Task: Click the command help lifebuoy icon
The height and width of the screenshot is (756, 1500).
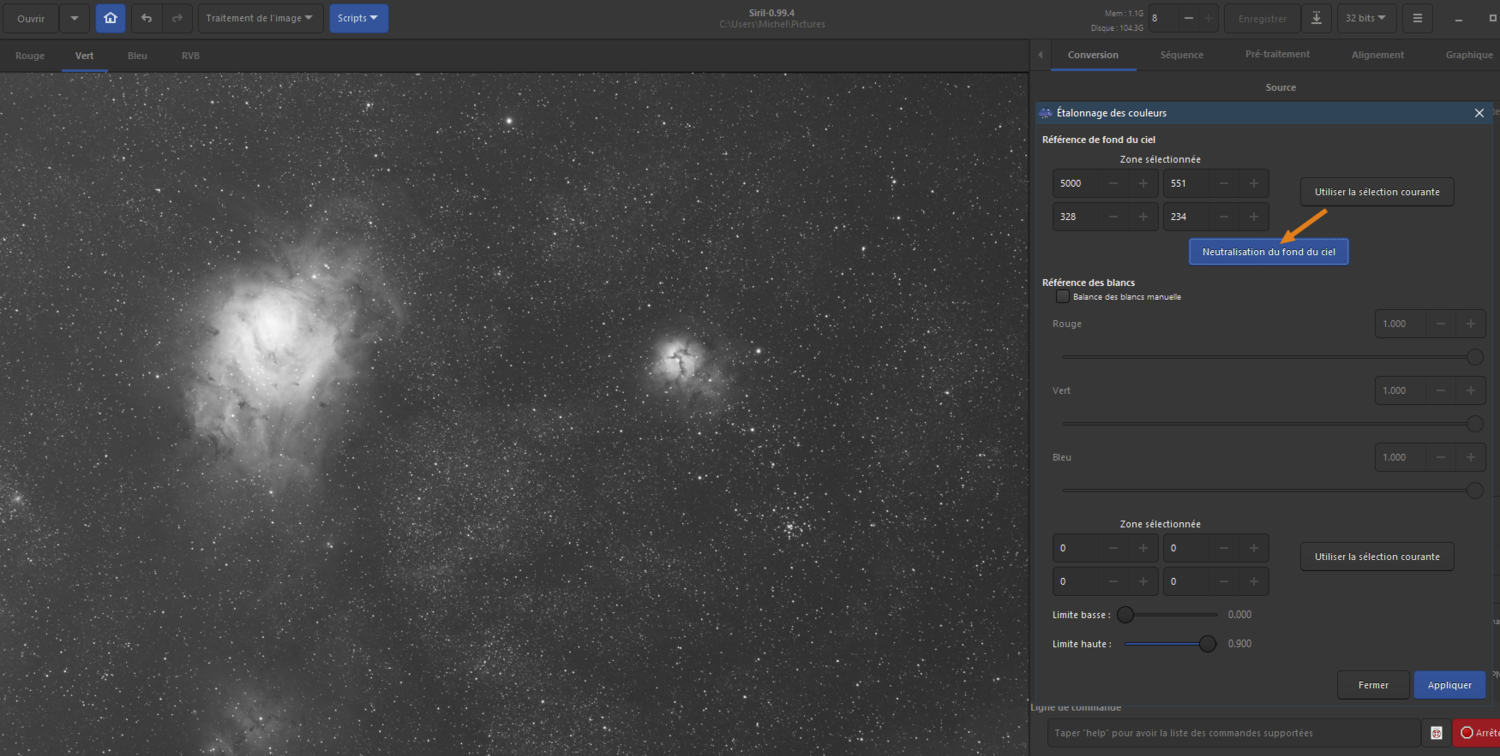Action: pyautogui.click(x=1436, y=733)
